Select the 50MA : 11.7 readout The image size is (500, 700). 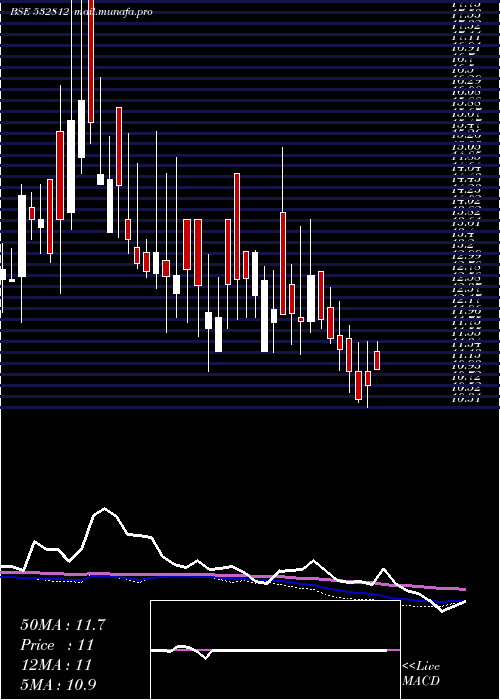(63, 625)
